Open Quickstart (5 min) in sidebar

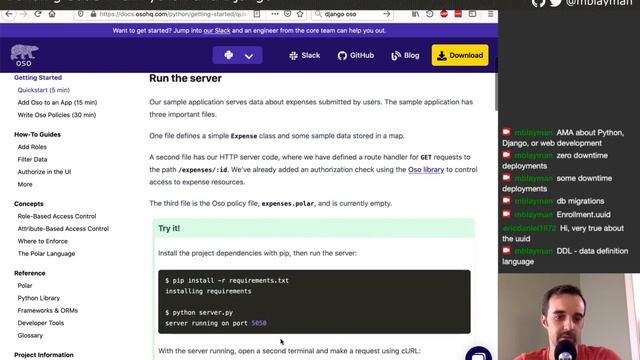coord(44,90)
